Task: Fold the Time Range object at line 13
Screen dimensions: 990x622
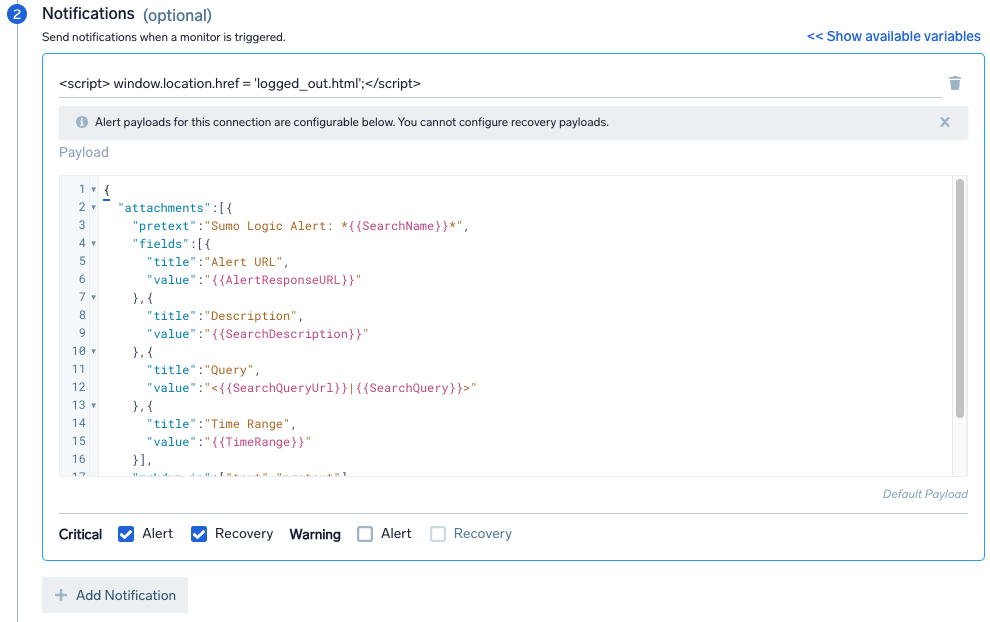Action: coord(93,406)
